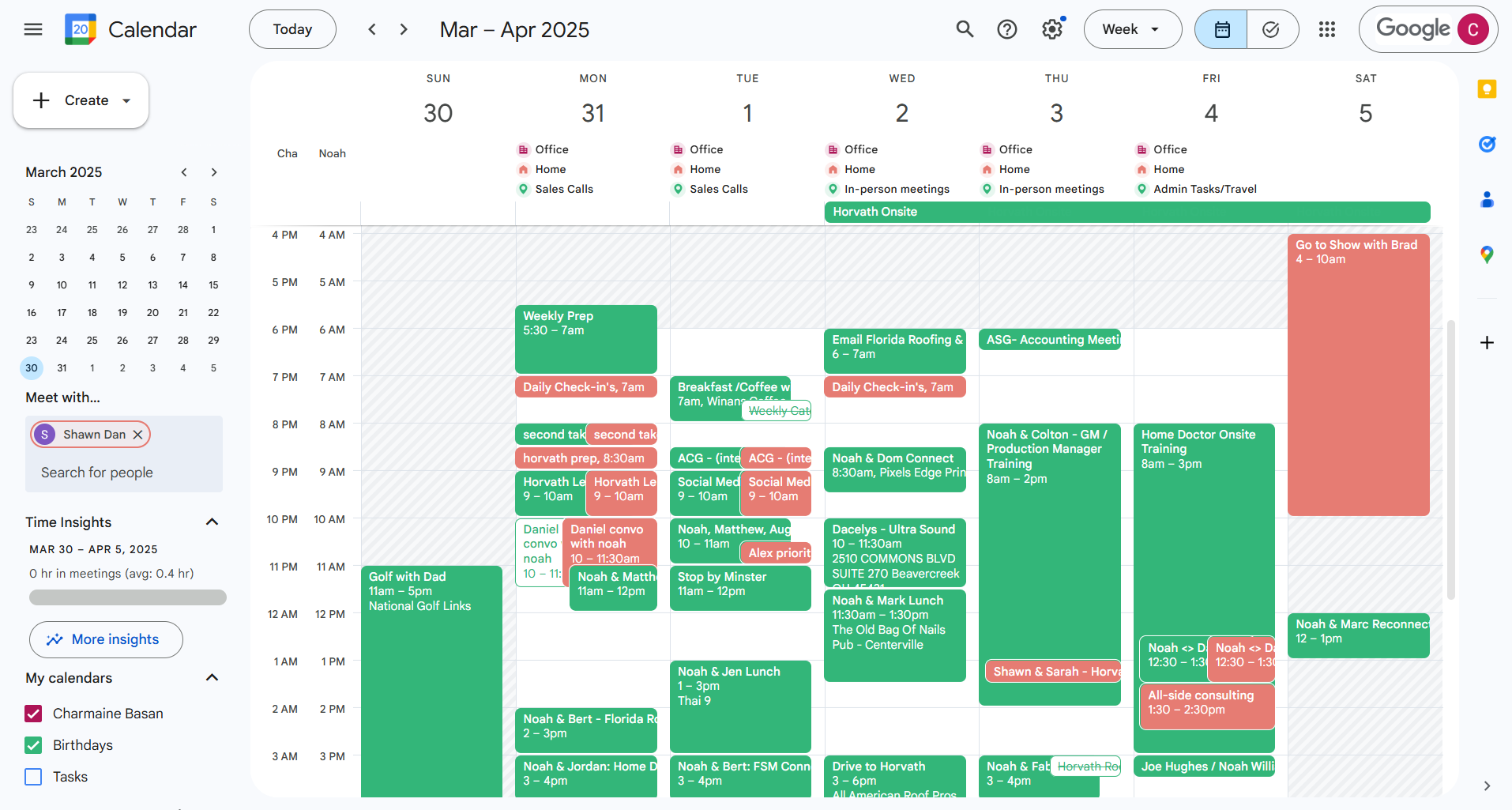Open Google Maps in side panel
The image size is (1512, 810).
(1487, 254)
